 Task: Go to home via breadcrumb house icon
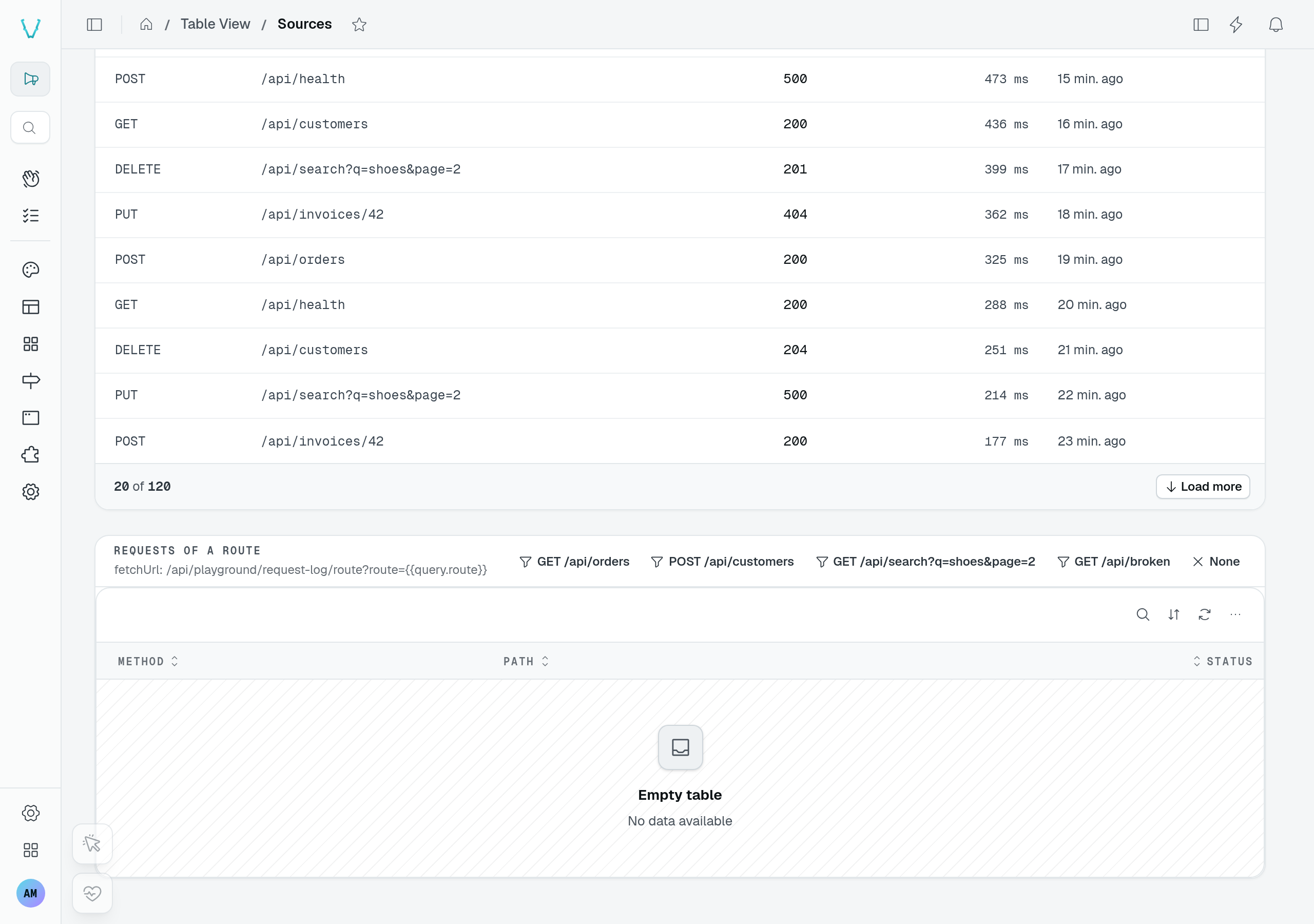(x=146, y=24)
